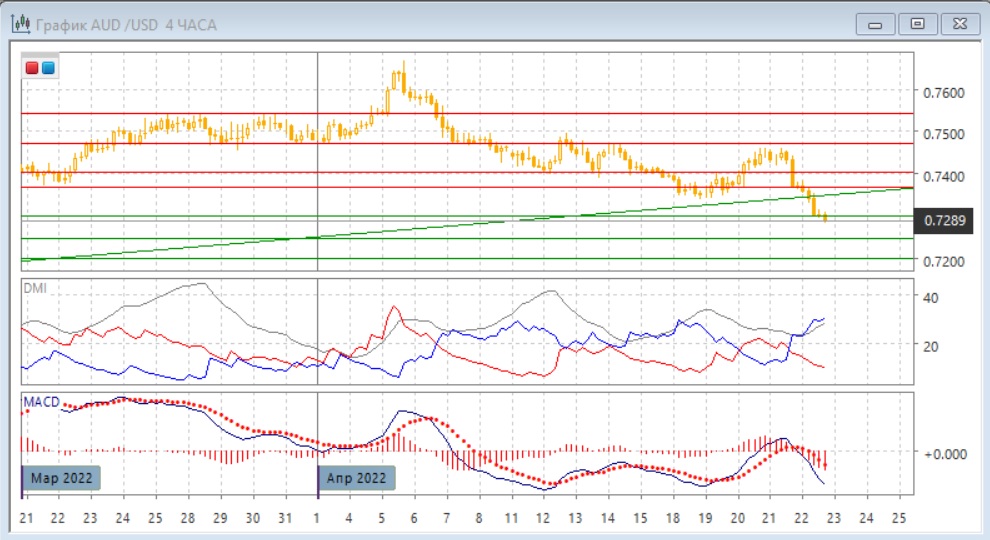990x540 pixels.
Task: Click the DMI indicator label
Action: 37,288
